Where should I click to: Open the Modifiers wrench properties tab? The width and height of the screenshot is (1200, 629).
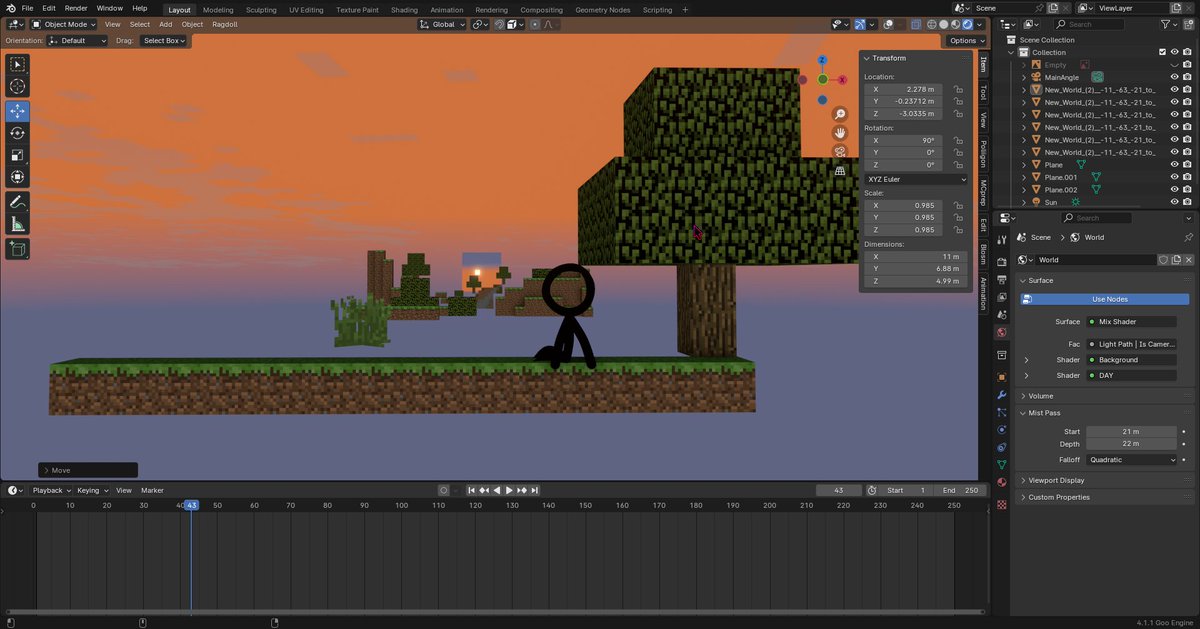coord(1002,395)
